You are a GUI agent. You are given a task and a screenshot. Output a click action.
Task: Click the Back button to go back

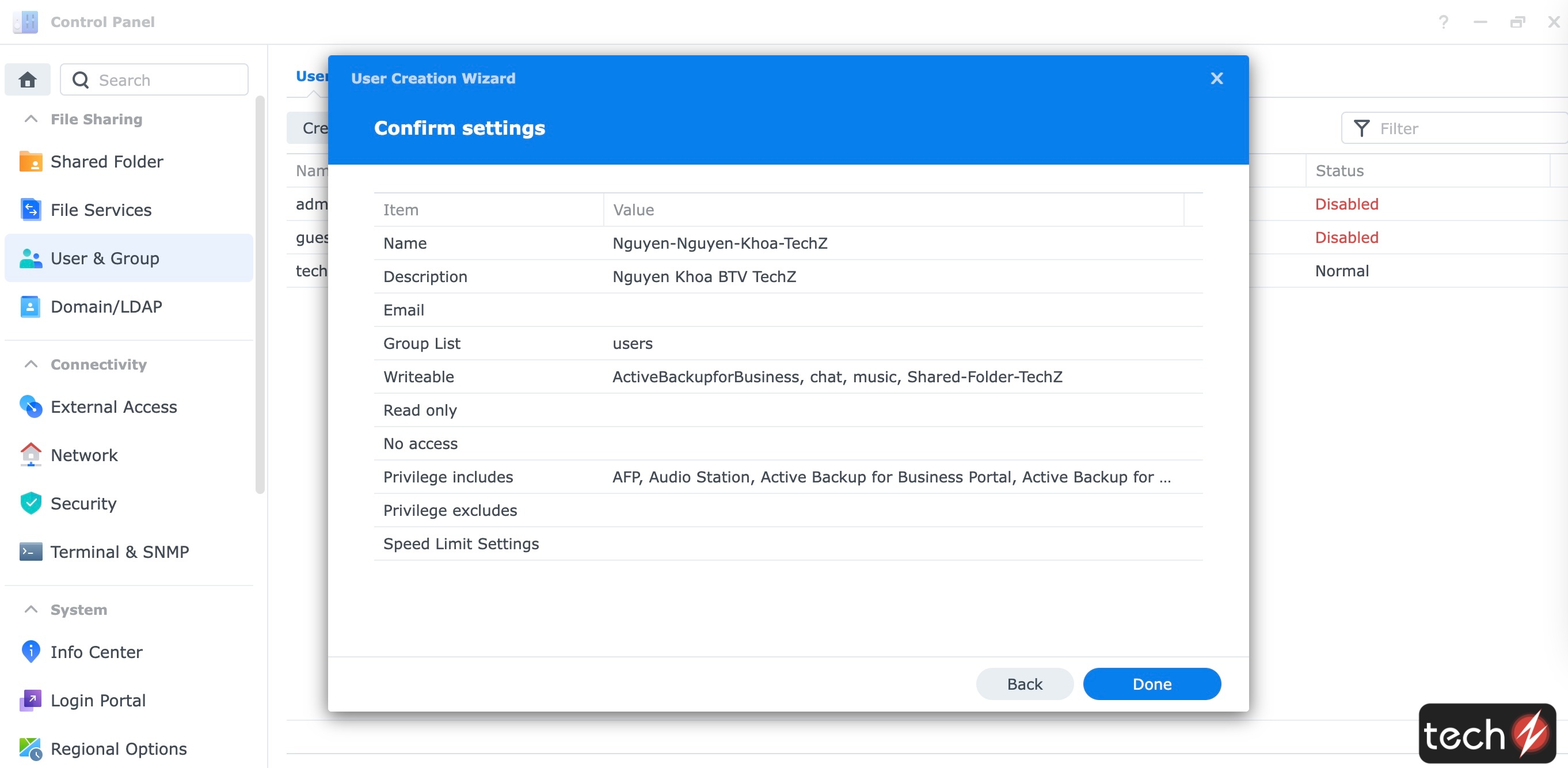click(1024, 683)
